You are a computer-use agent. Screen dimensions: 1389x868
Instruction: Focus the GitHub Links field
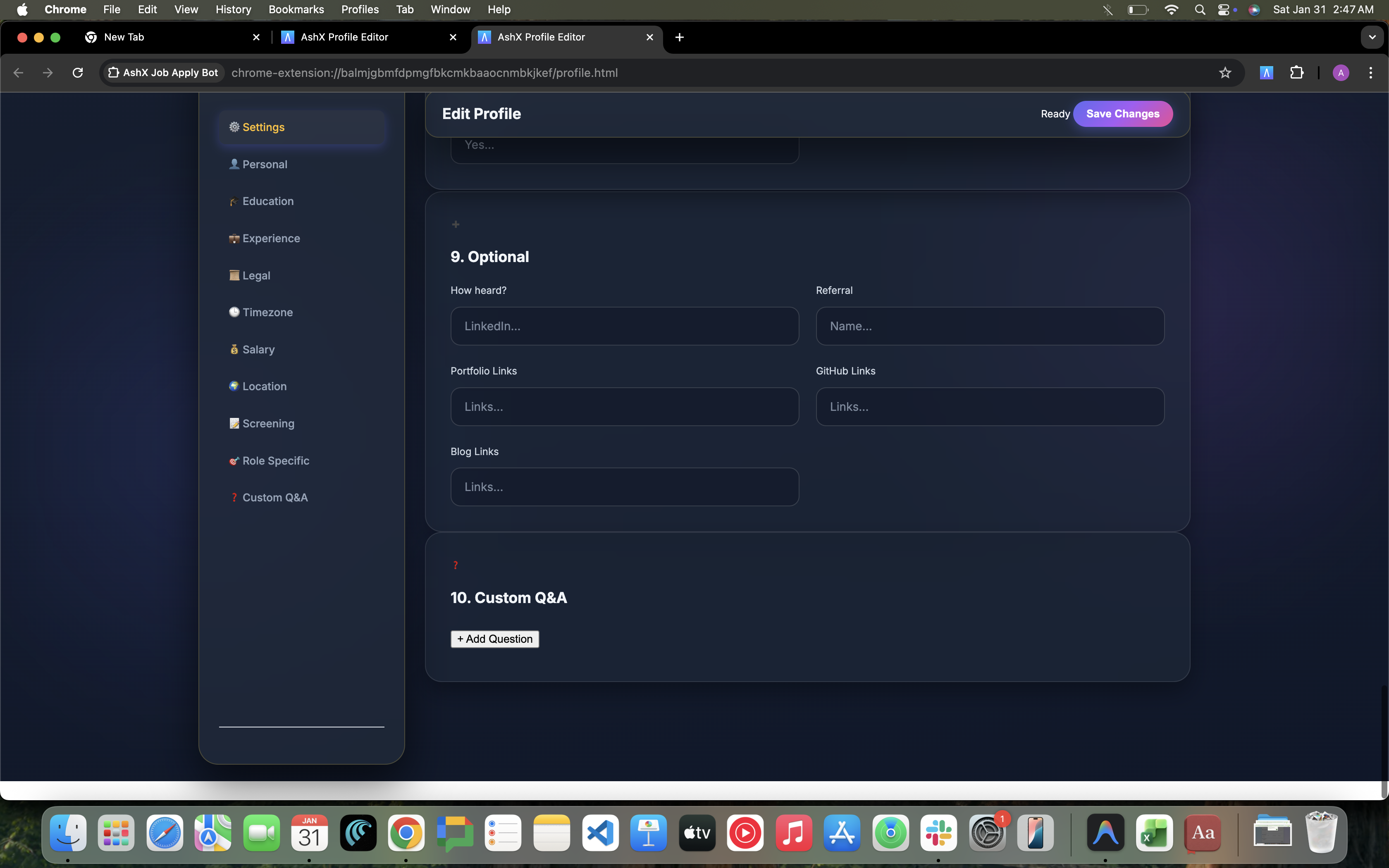tap(990, 406)
